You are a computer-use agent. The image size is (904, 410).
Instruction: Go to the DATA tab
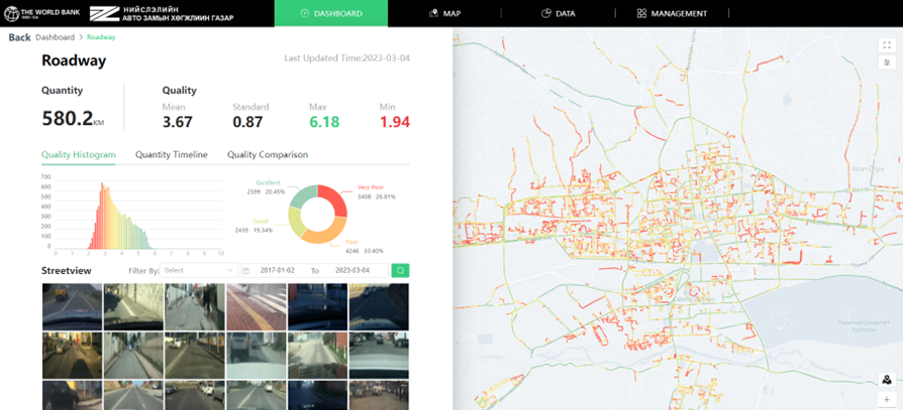pyautogui.click(x=558, y=14)
